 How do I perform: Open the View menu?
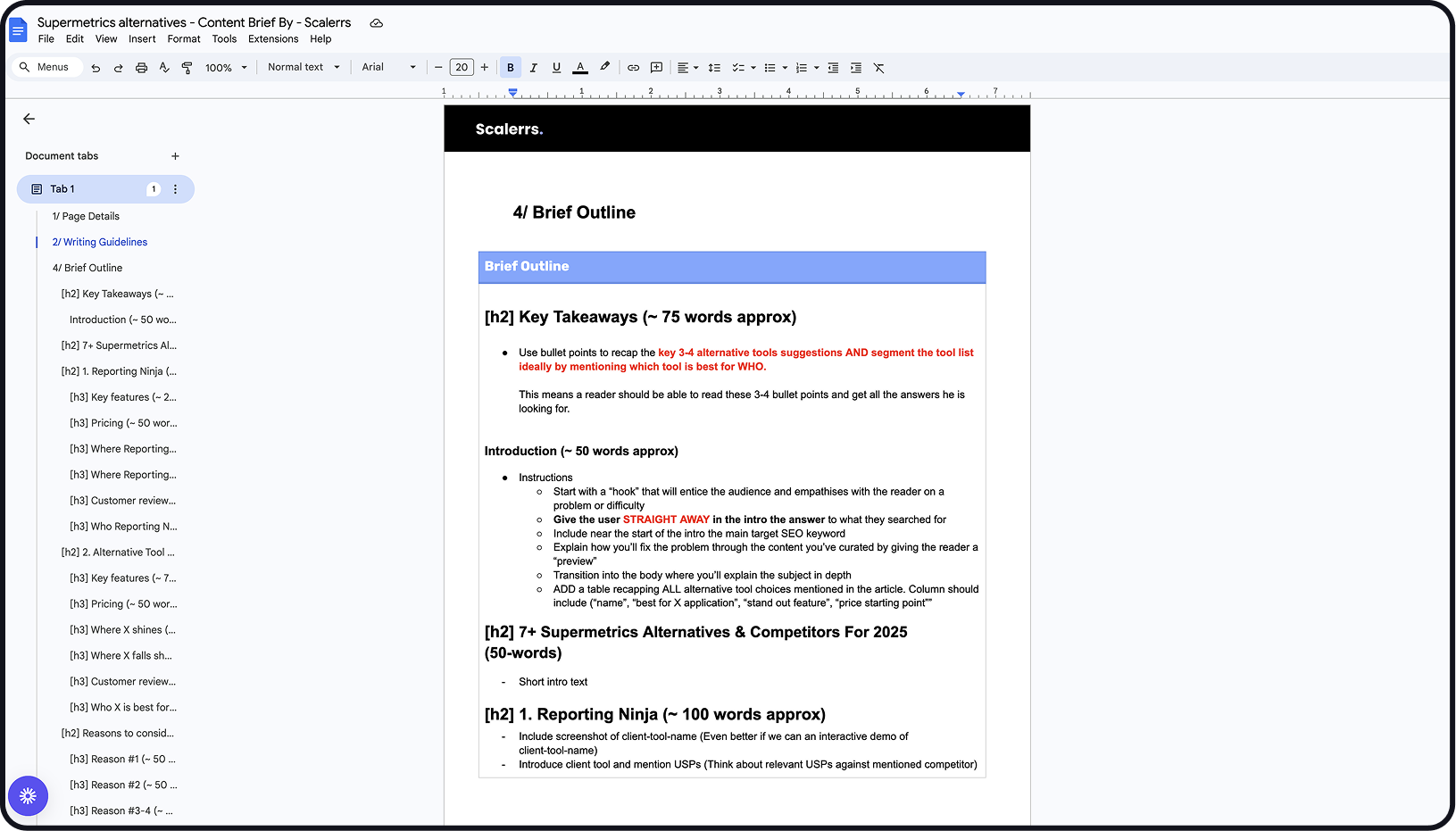coord(106,39)
